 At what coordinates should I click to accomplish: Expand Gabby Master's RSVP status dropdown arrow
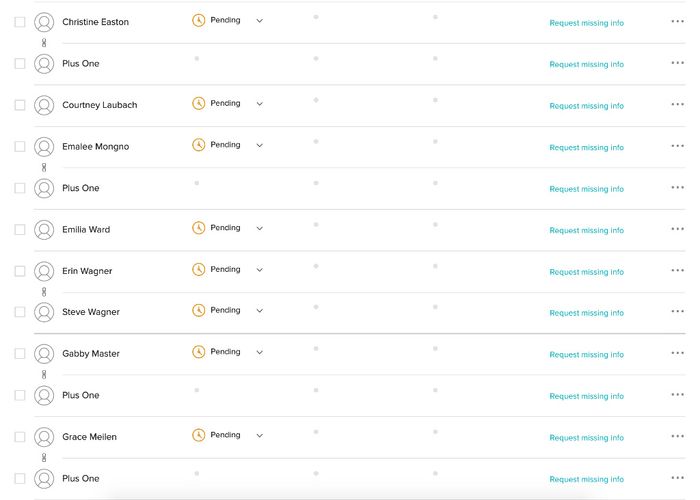point(259,353)
